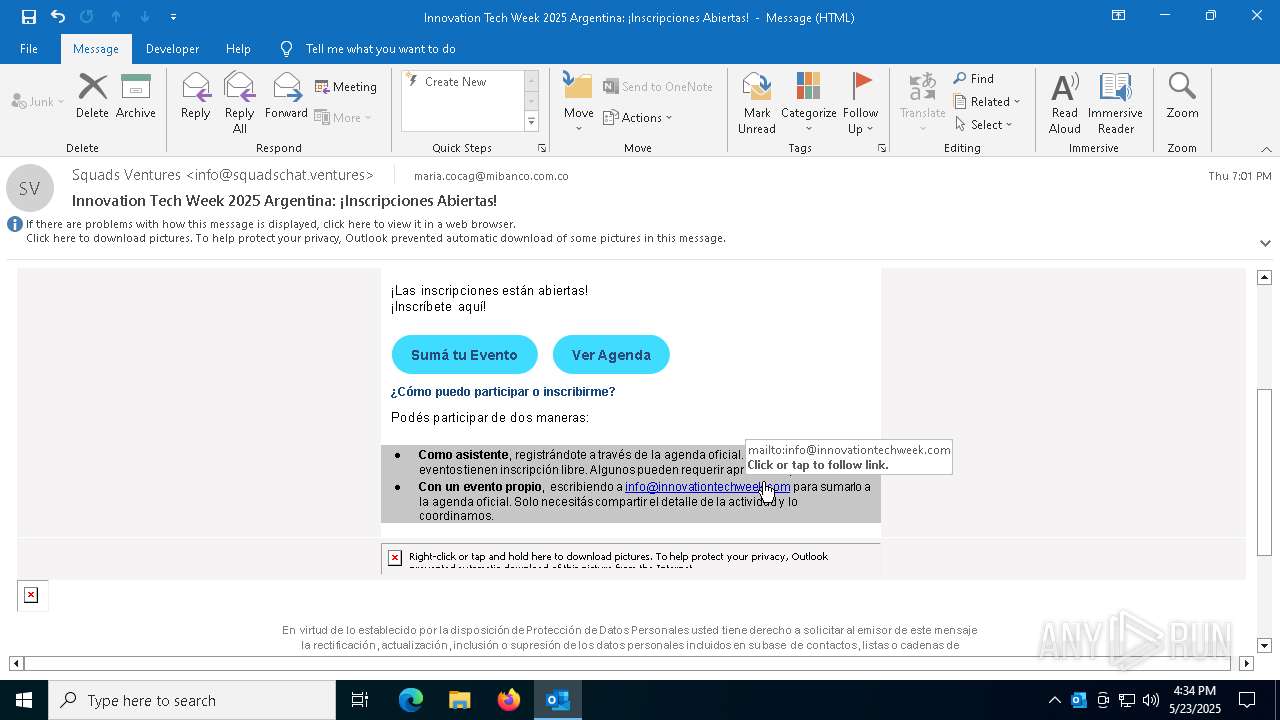Image resolution: width=1280 pixels, height=720 pixels.
Task: Open the Zoom dialog
Action: 1182,96
